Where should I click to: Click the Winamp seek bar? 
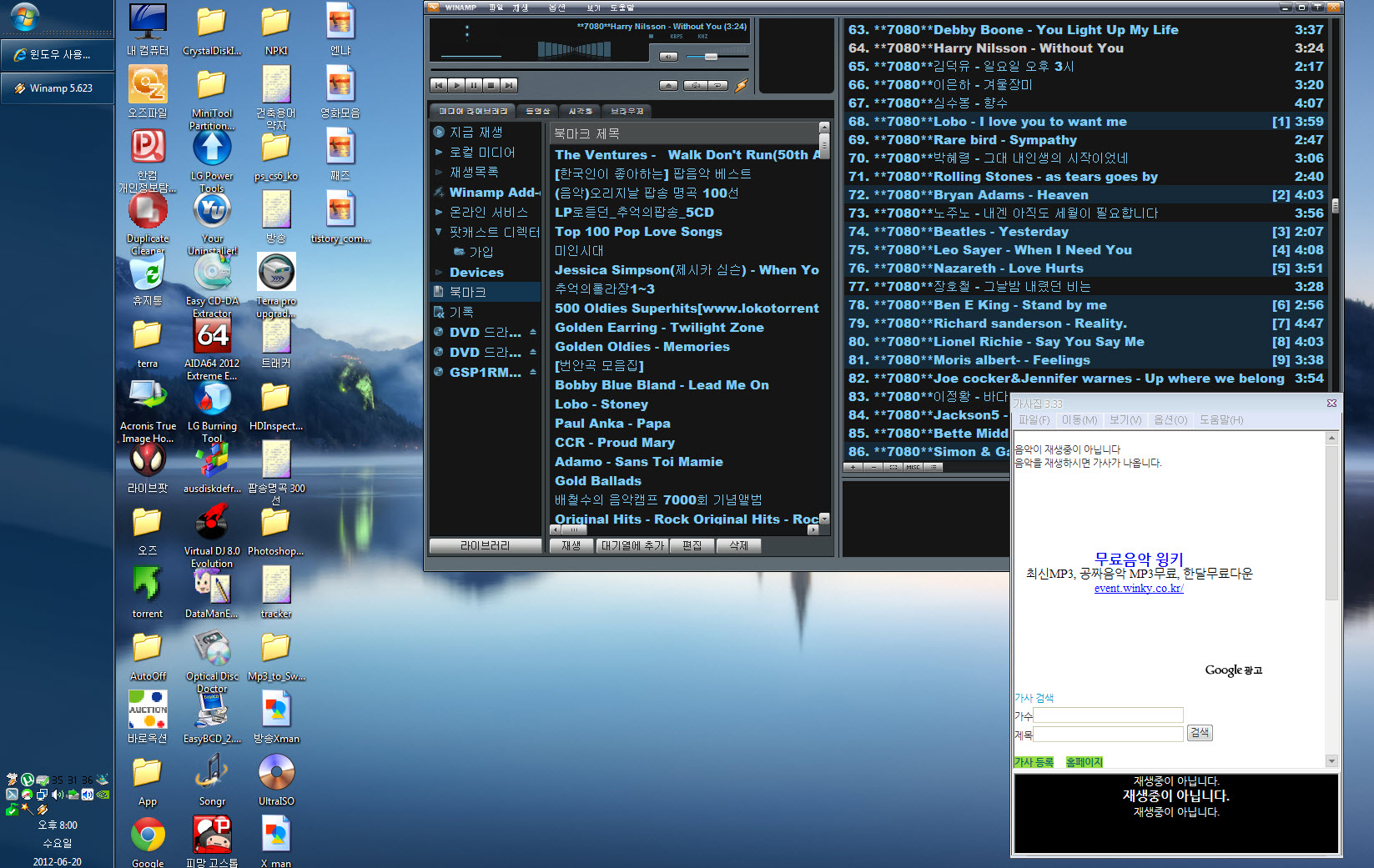589,69
